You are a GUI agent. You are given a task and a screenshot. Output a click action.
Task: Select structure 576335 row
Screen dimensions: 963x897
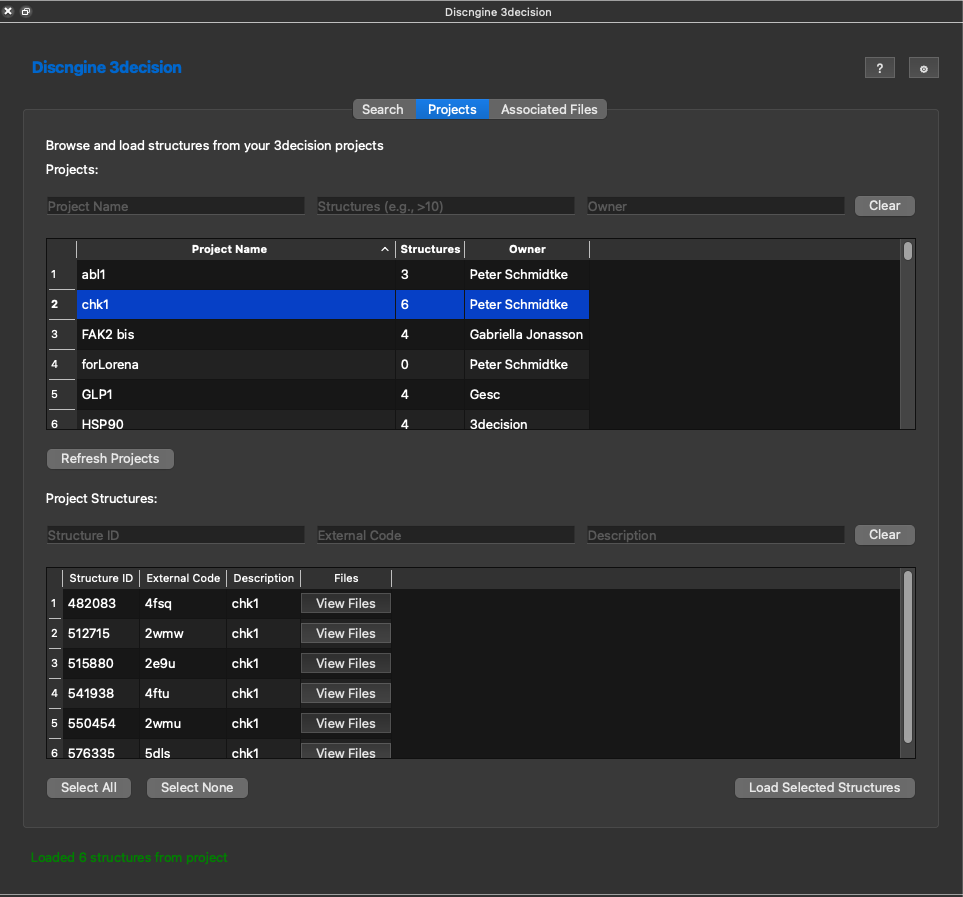pyautogui.click(x=227, y=750)
